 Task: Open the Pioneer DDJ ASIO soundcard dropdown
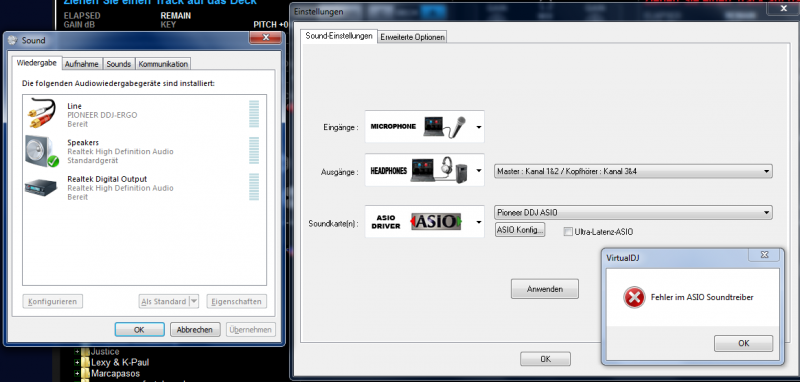[633, 212]
